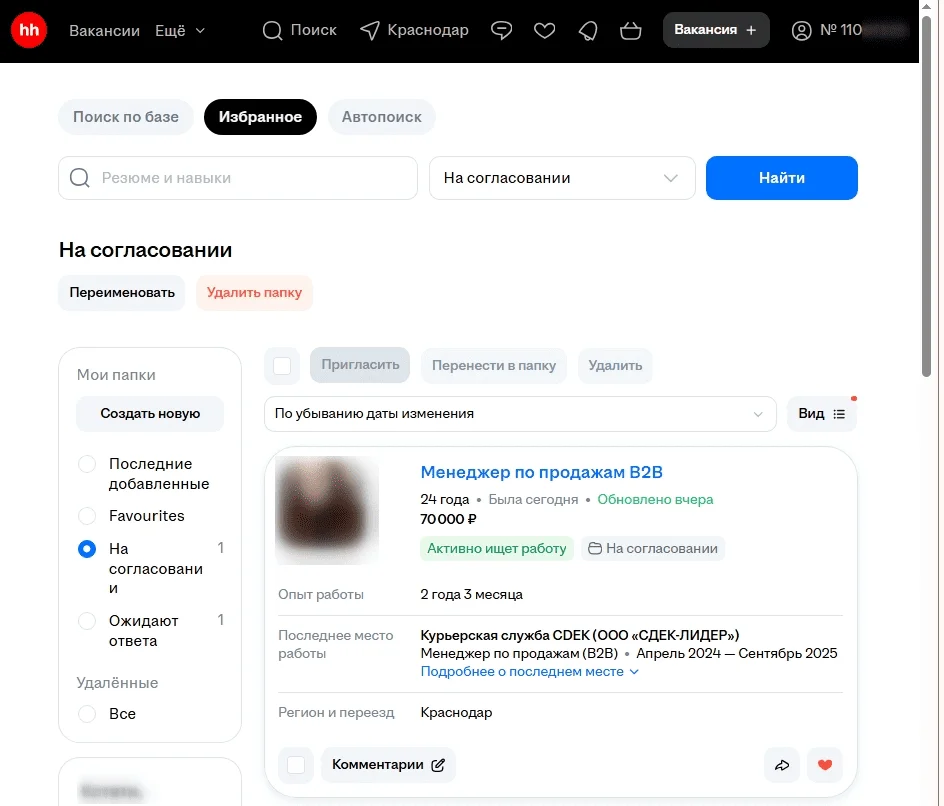Select the Favourites folder radio
Screen dimensions: 944x806
click(87, 516)
